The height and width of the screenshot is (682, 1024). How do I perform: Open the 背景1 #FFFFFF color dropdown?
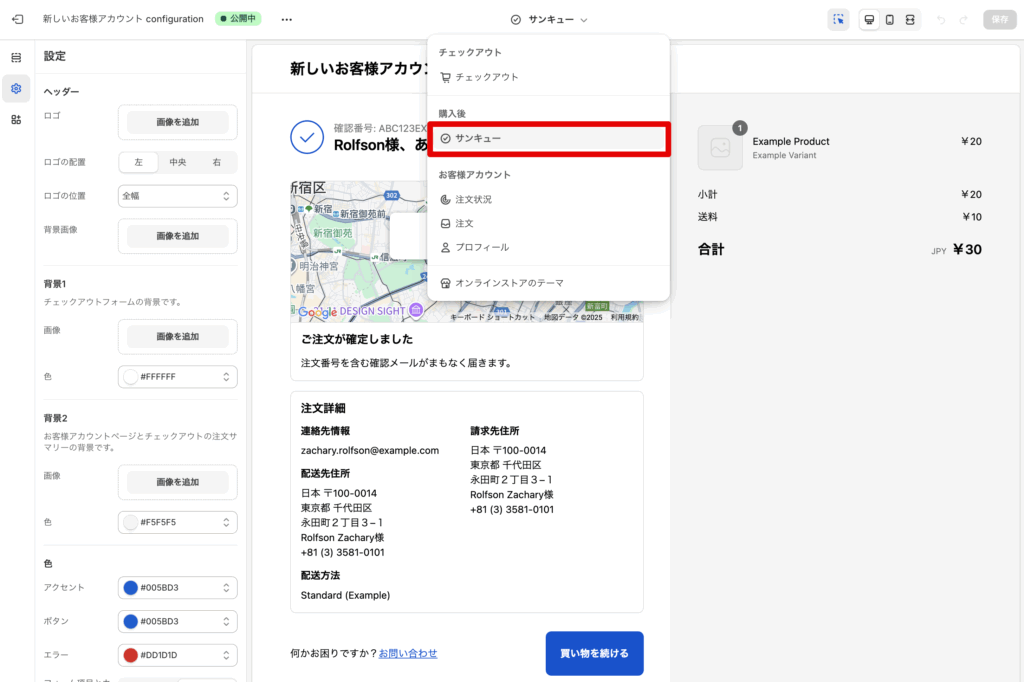point(178,377)
